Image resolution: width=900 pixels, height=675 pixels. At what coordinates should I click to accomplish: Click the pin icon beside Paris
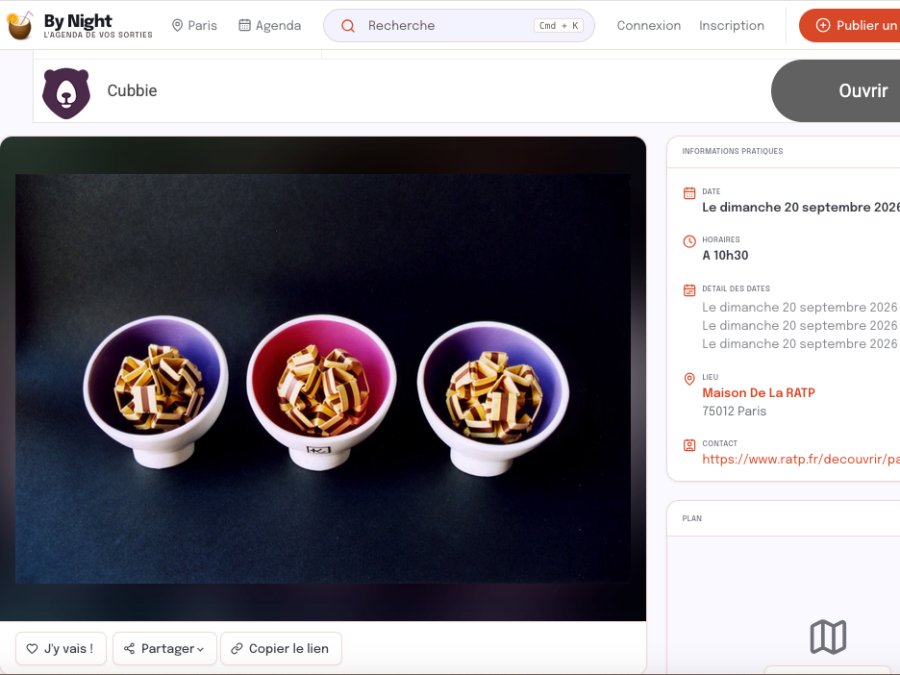pyautogui.click(x=177, y=25)
